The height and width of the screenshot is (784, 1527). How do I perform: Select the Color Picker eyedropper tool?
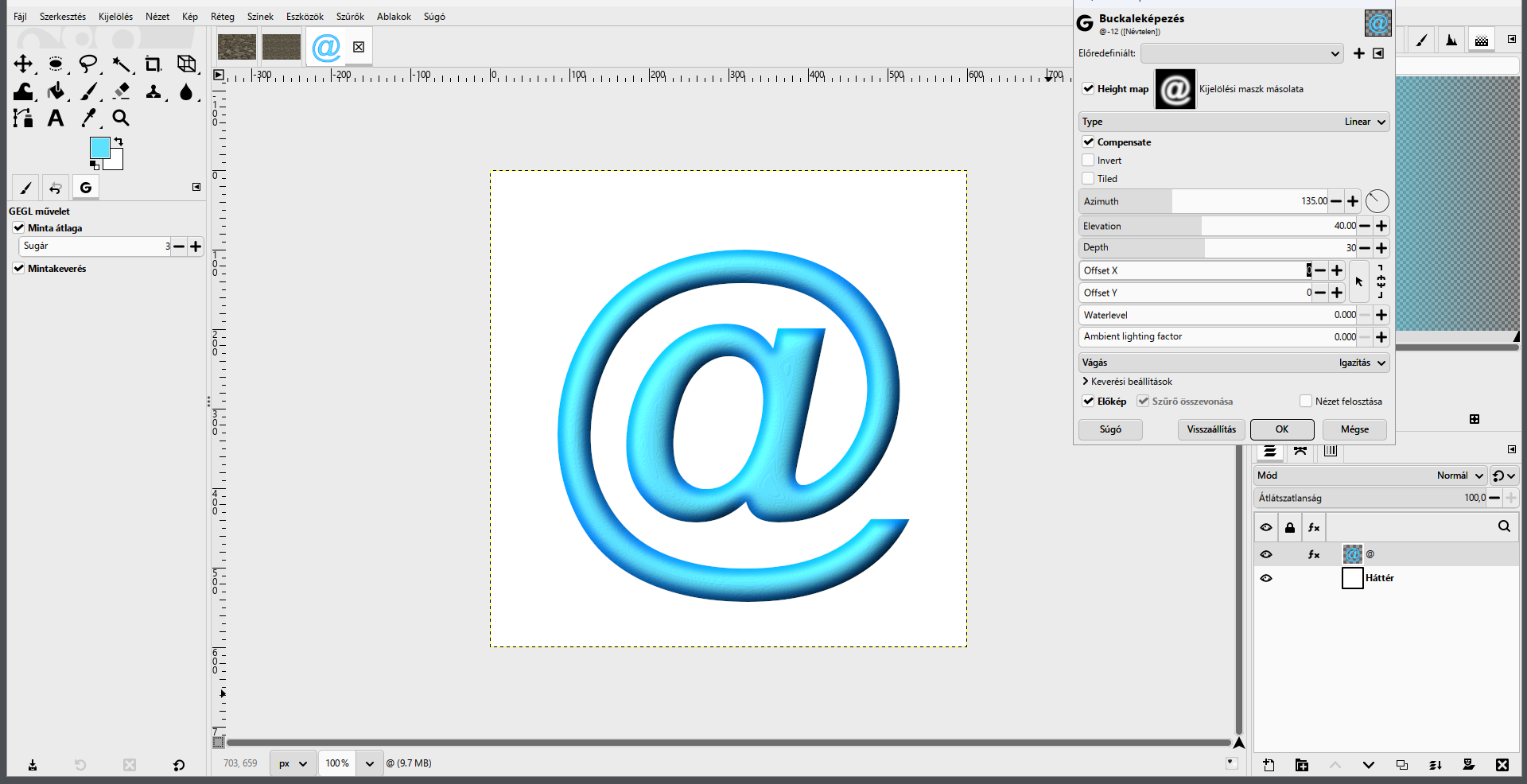click(x=88, y=118)
